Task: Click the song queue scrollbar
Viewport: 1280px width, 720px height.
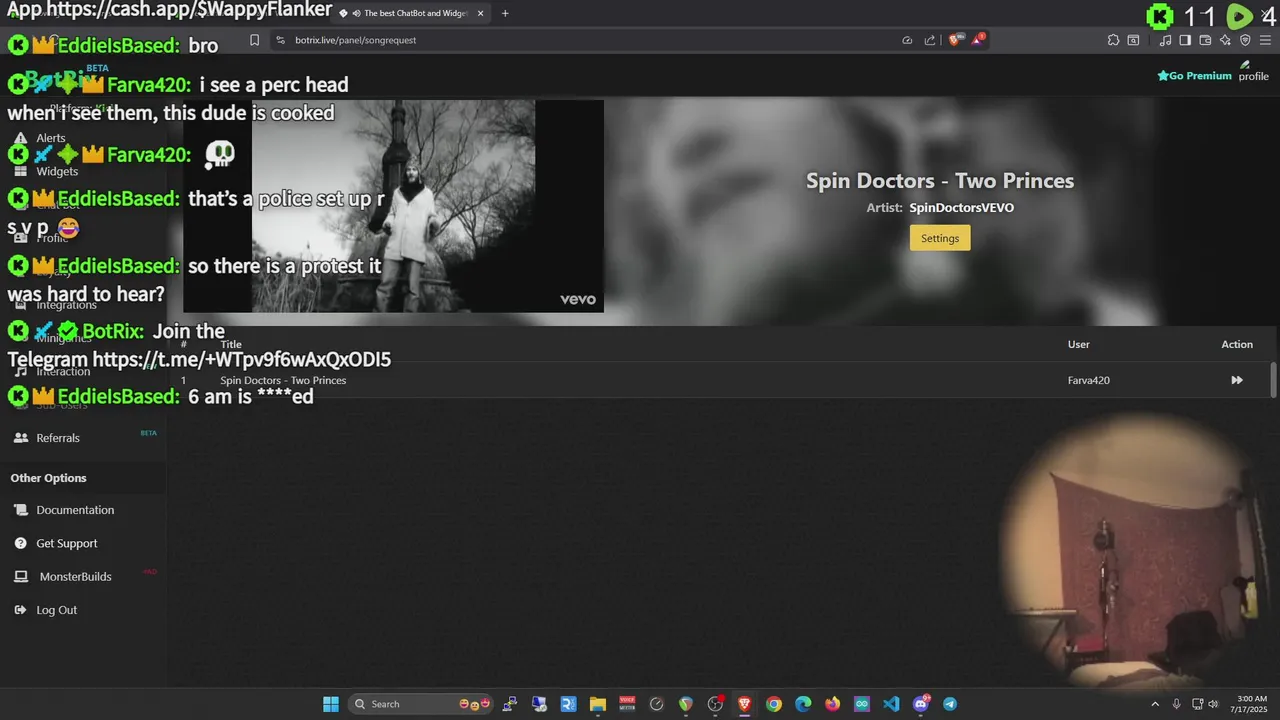Action: point(1273,380)
